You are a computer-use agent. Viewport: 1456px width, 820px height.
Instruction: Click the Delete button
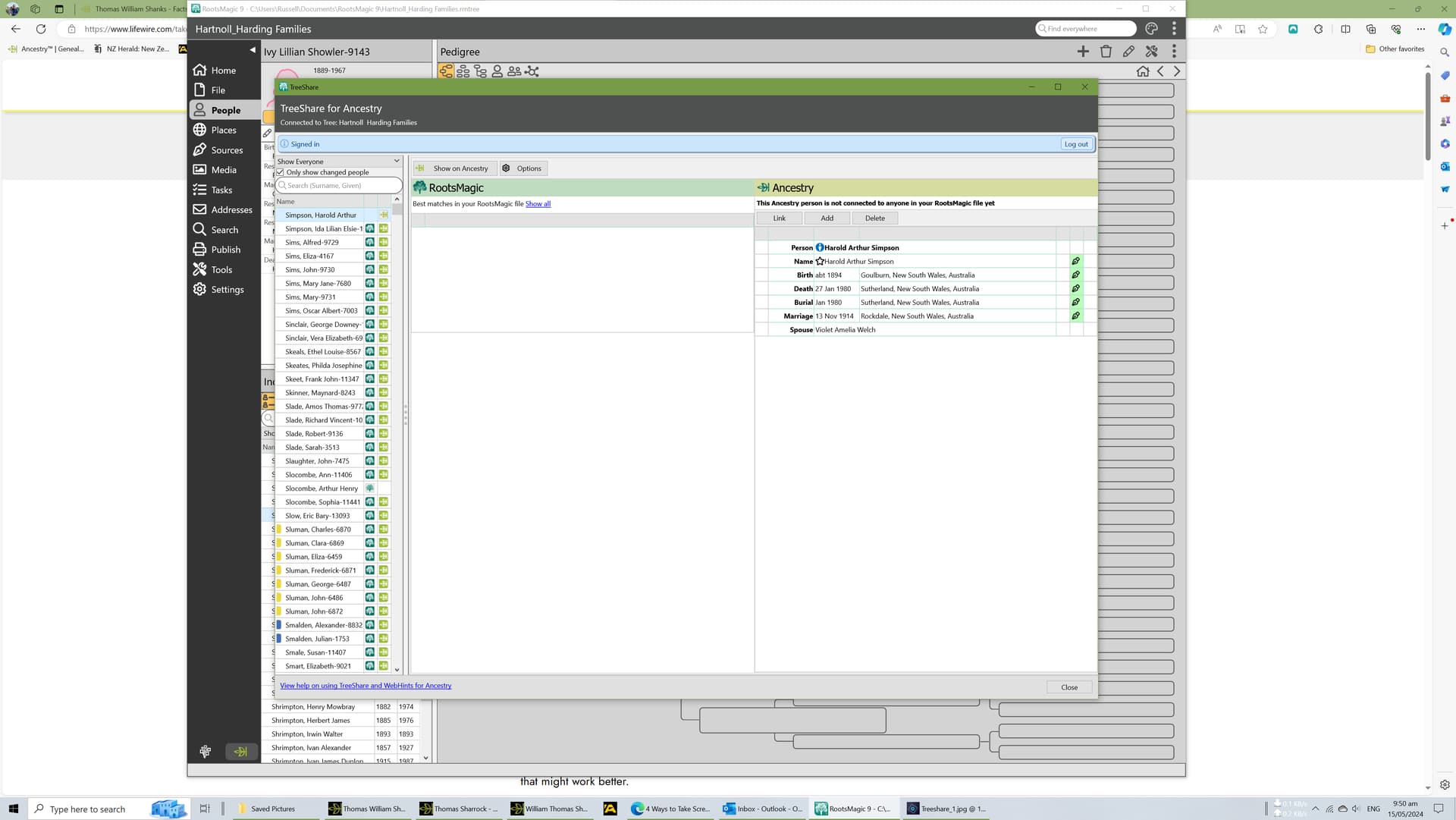coord(874,218)
